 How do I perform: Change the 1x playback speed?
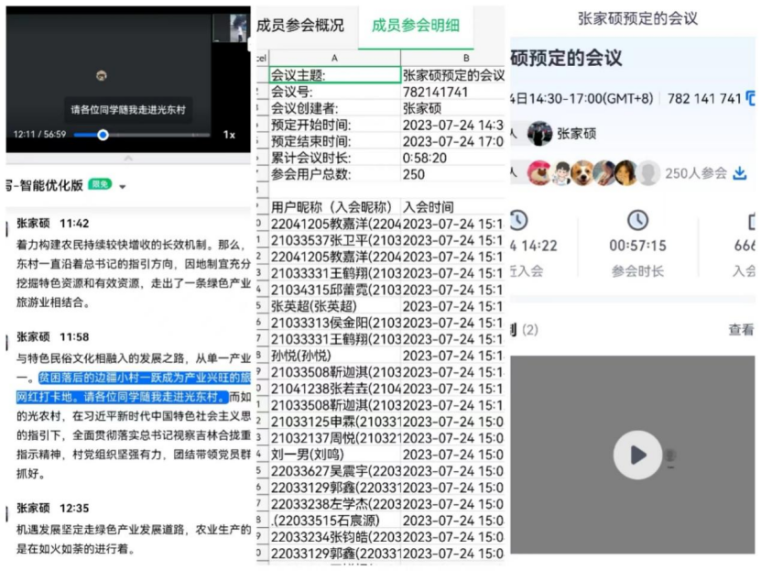click(229, 135)
